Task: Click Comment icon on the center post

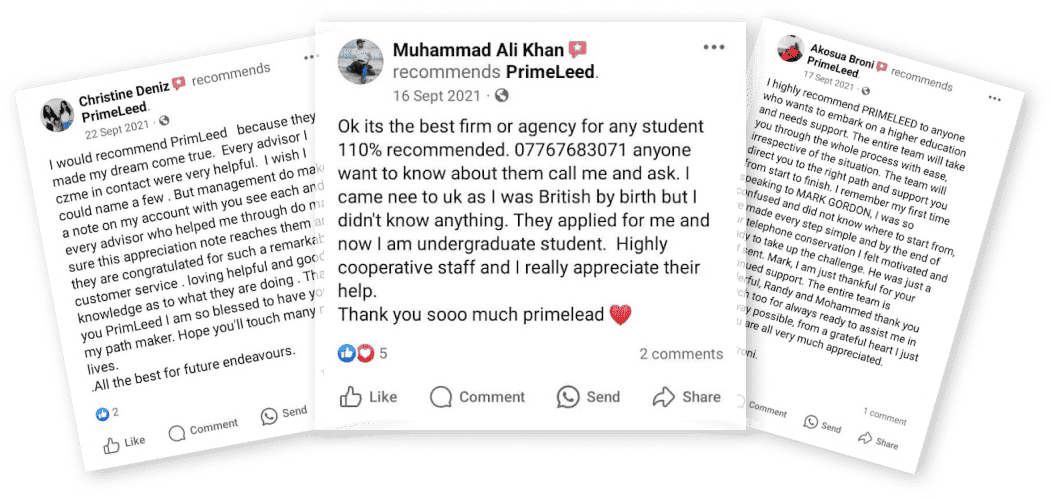Action: tap(441, 397)
